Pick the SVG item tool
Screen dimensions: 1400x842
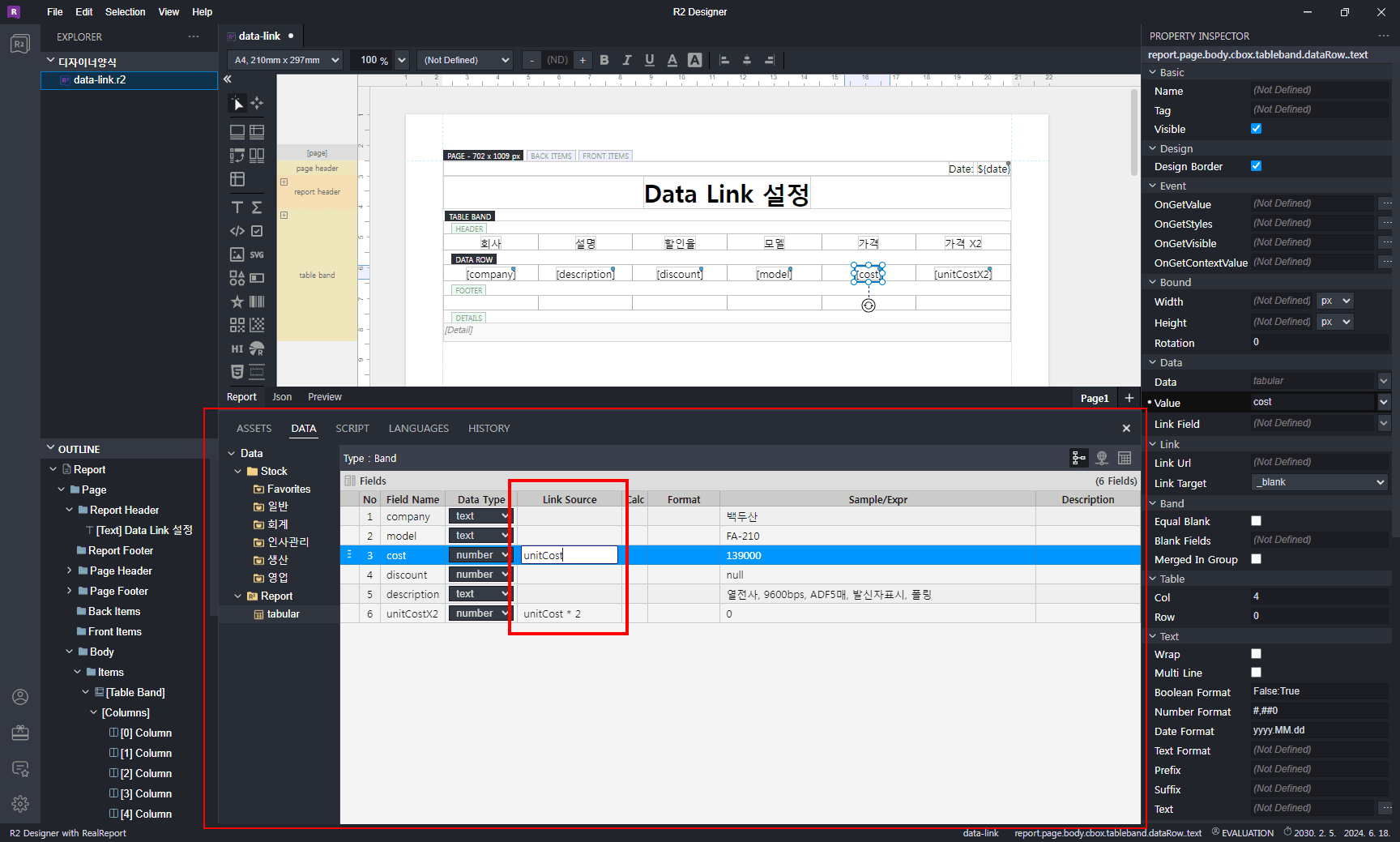pyautogui.click(x=257, y=254)
